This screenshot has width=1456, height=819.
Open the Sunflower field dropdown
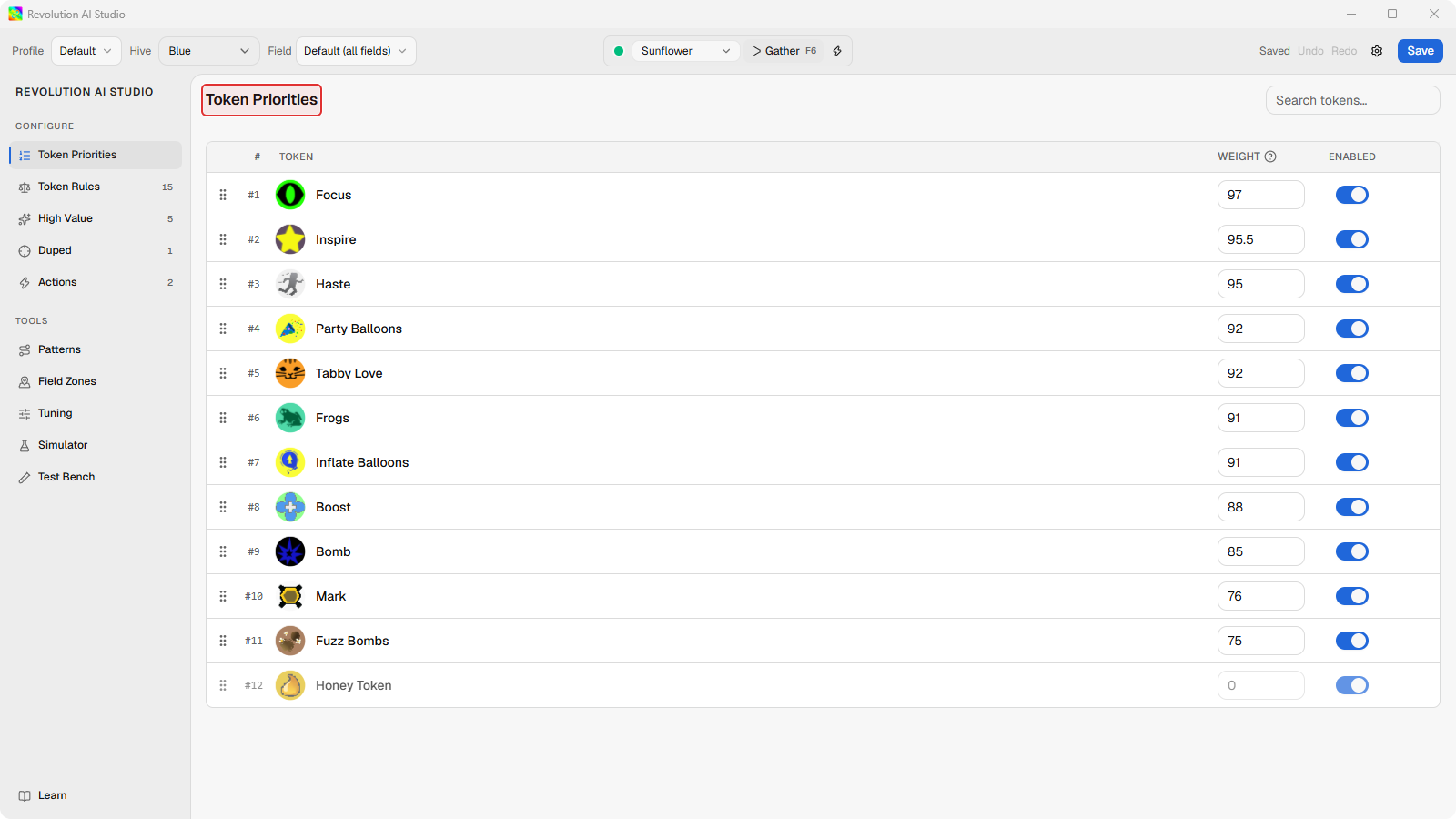click(685, 51)
